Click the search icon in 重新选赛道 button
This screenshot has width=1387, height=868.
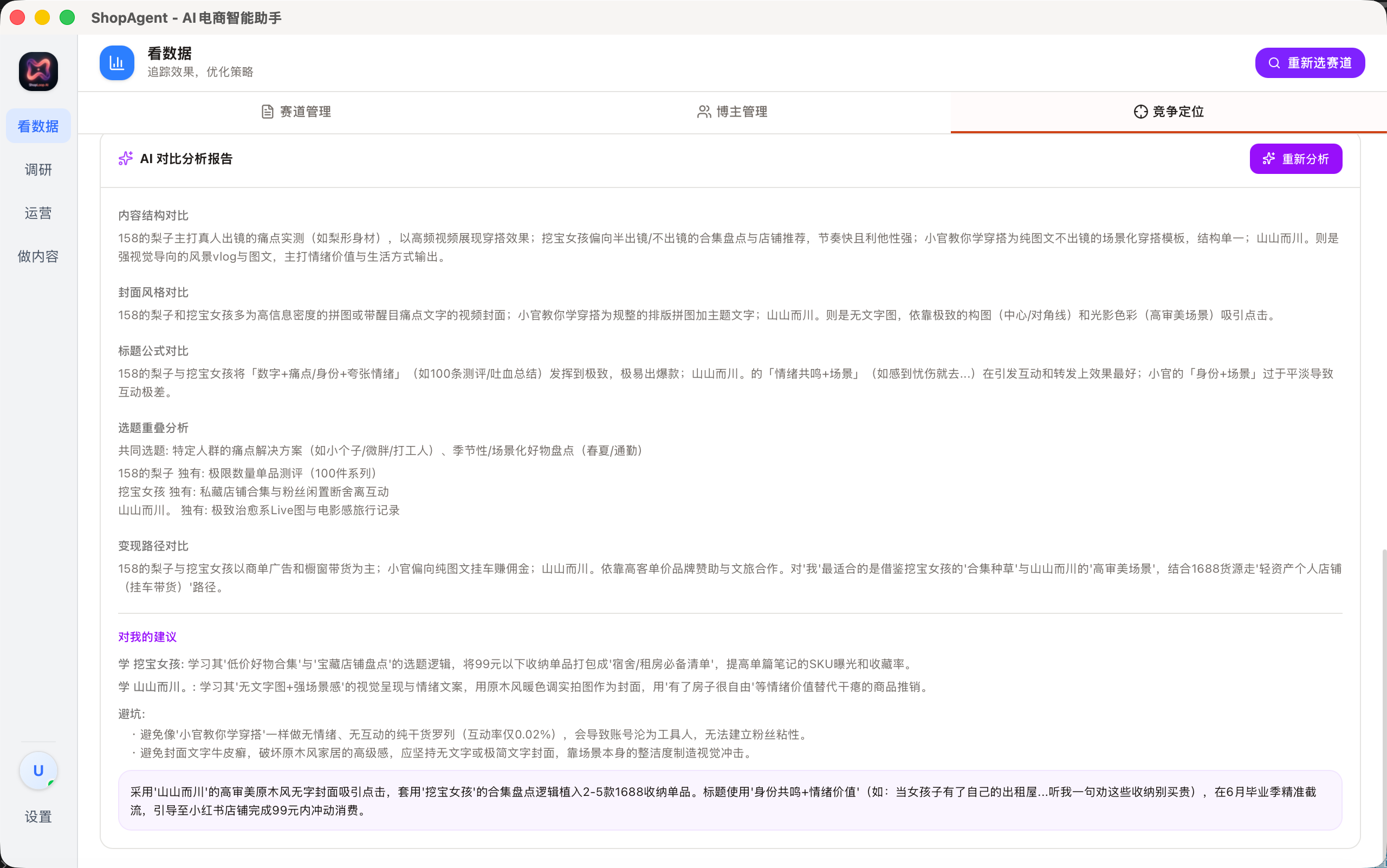(x=1274, y=63)
